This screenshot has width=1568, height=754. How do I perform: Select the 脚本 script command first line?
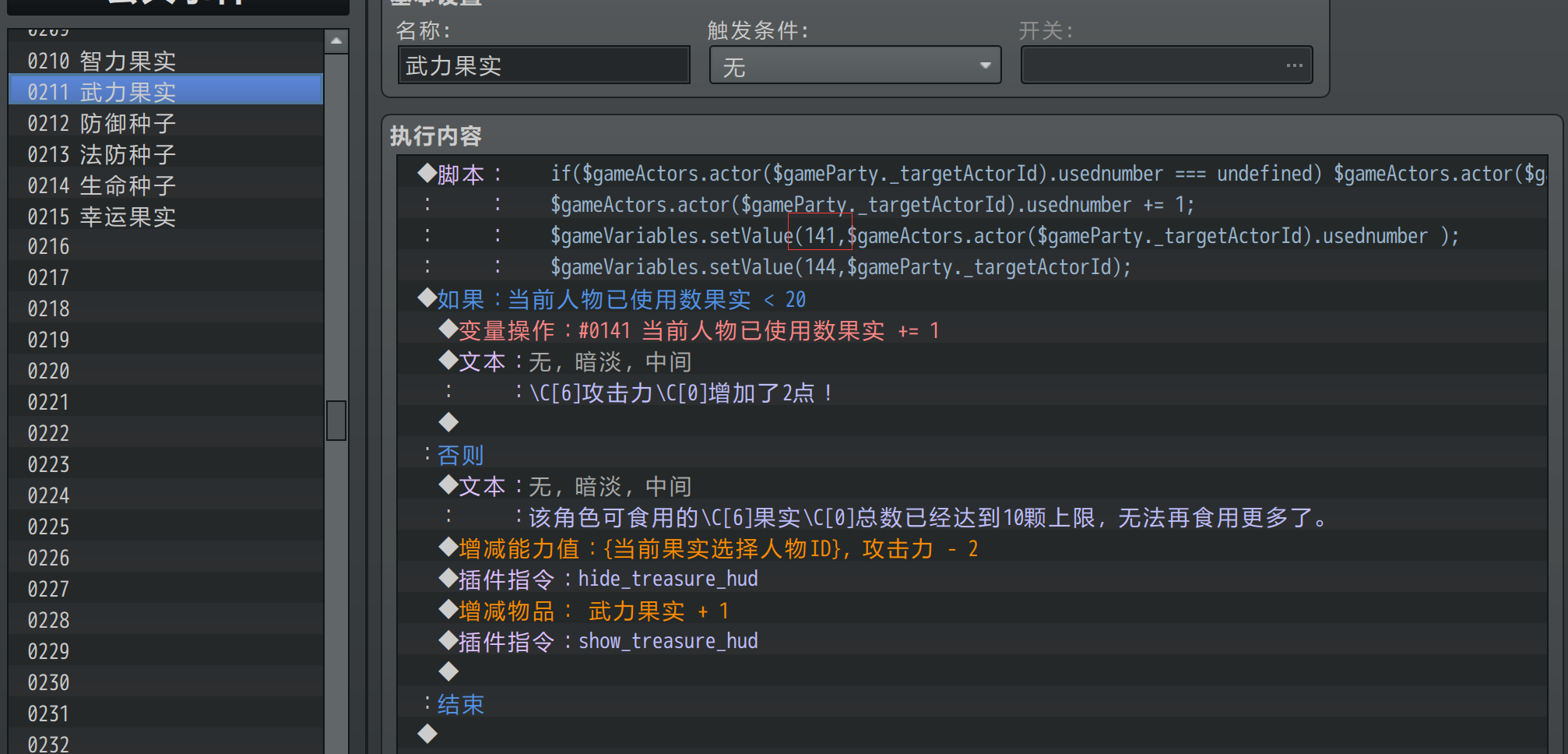pyautogui.click(x=972, y=173)
